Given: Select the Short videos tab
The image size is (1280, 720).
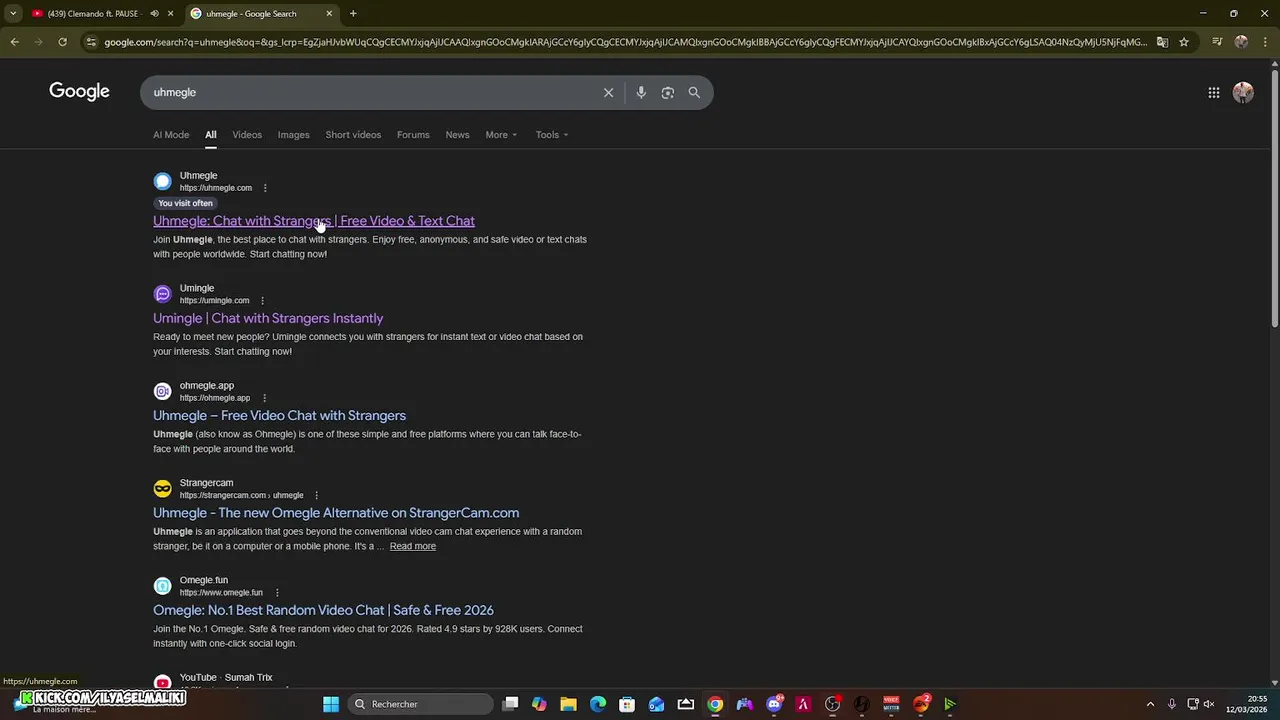Looking at the screenshot, I should pyautogui.click(x=353, y=135).
